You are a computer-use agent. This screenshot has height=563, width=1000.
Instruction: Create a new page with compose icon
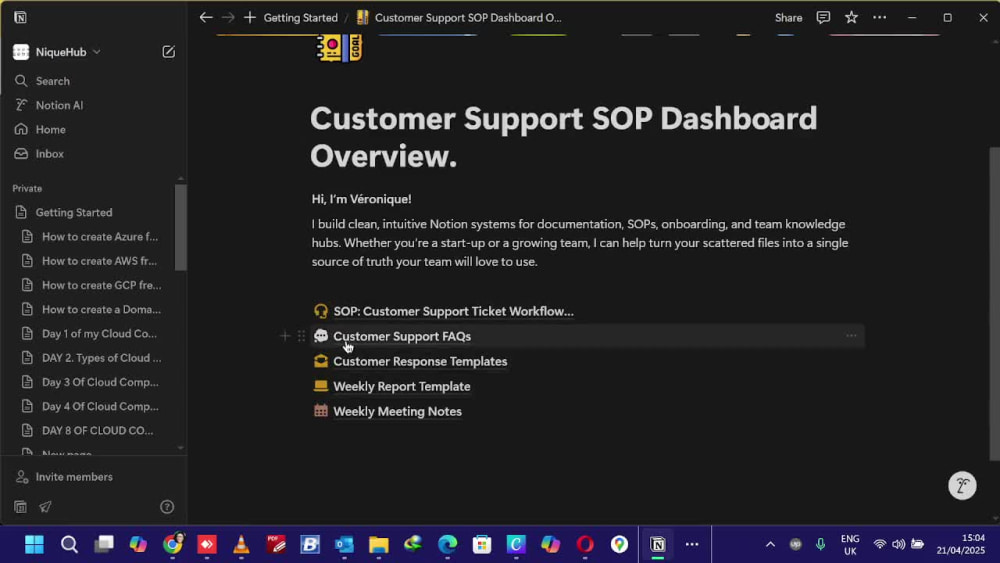[168, 52]
